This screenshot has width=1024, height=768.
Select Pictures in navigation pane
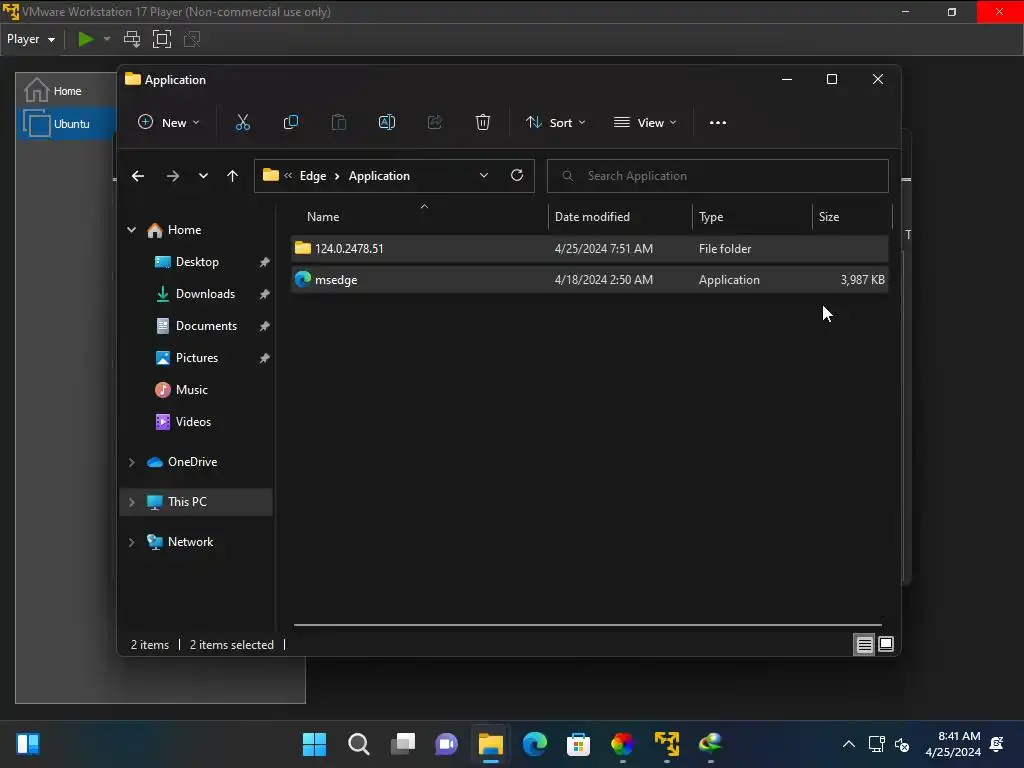tap(197, 358)
